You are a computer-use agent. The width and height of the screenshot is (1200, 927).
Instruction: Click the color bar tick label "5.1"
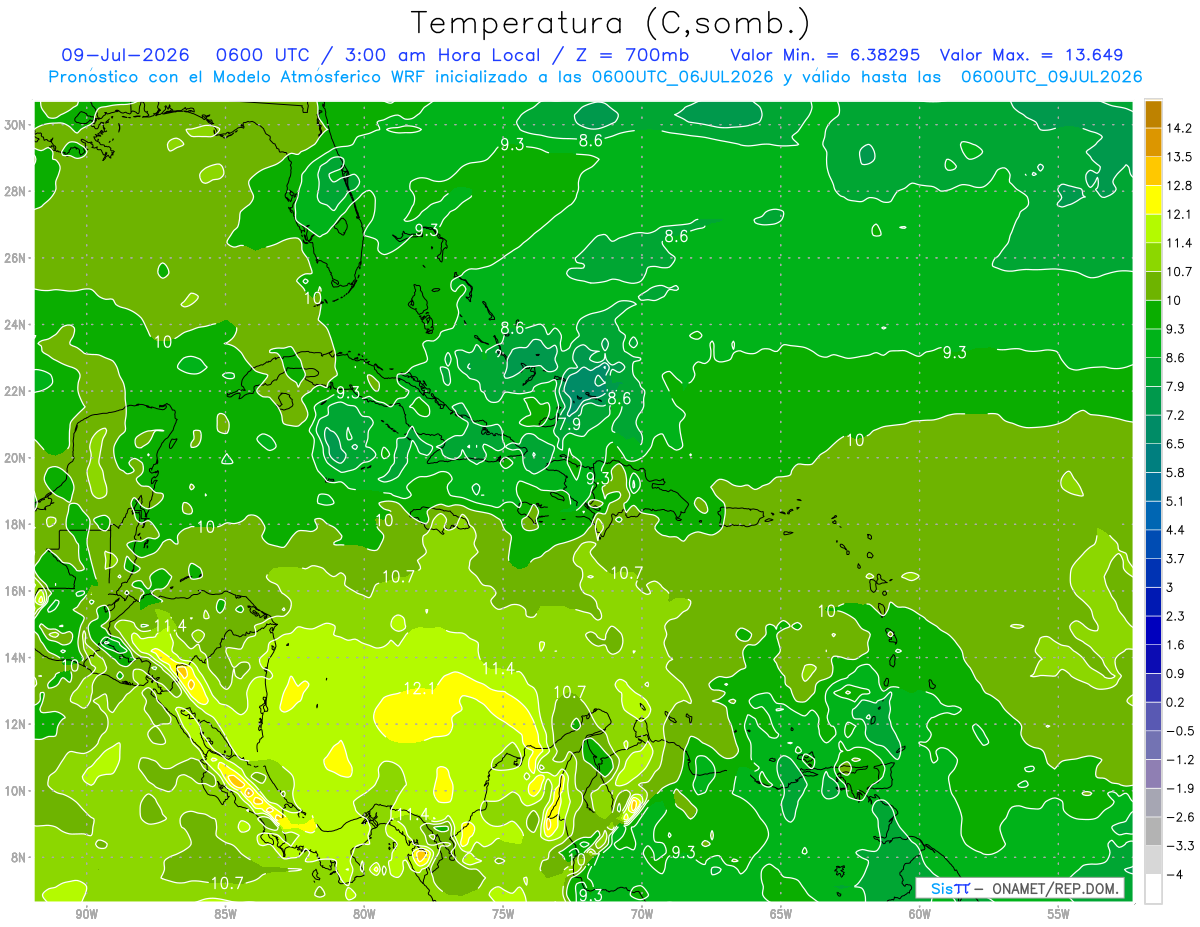[1177, 501]
